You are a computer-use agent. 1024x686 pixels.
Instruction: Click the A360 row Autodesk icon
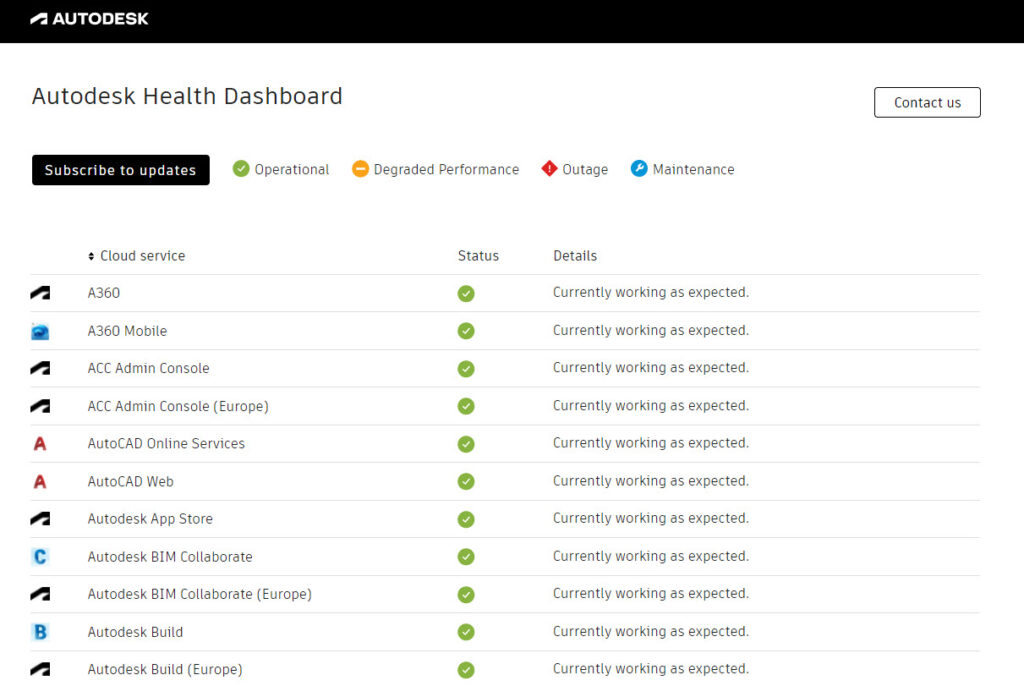pos(40,293)
